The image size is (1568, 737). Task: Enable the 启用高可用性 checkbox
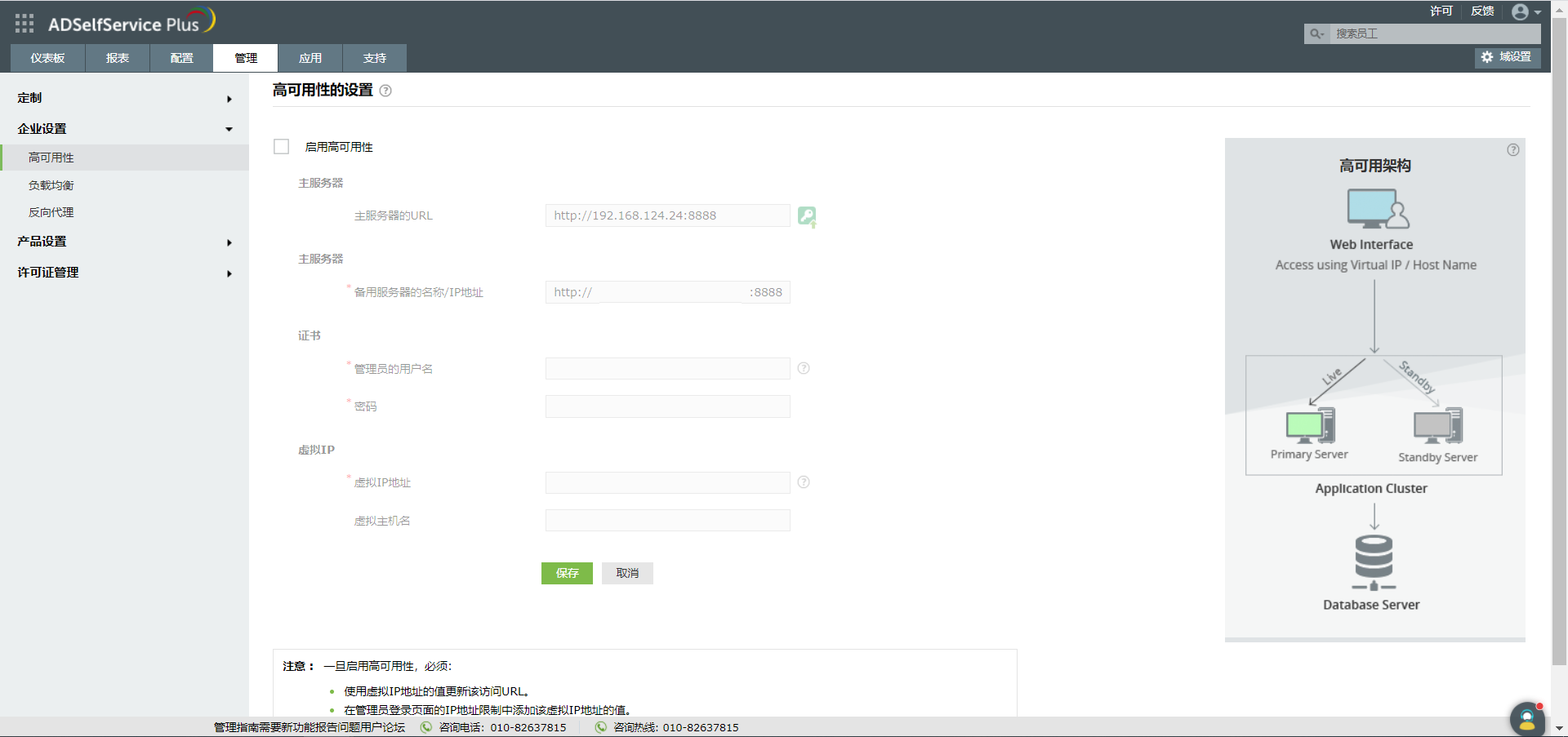281,146
